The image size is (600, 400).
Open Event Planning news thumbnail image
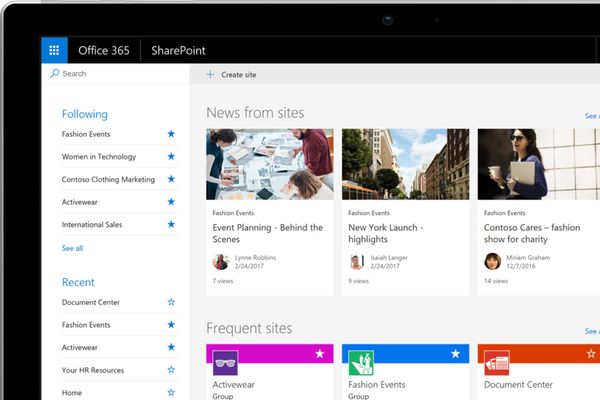click(x=270, y=164)
